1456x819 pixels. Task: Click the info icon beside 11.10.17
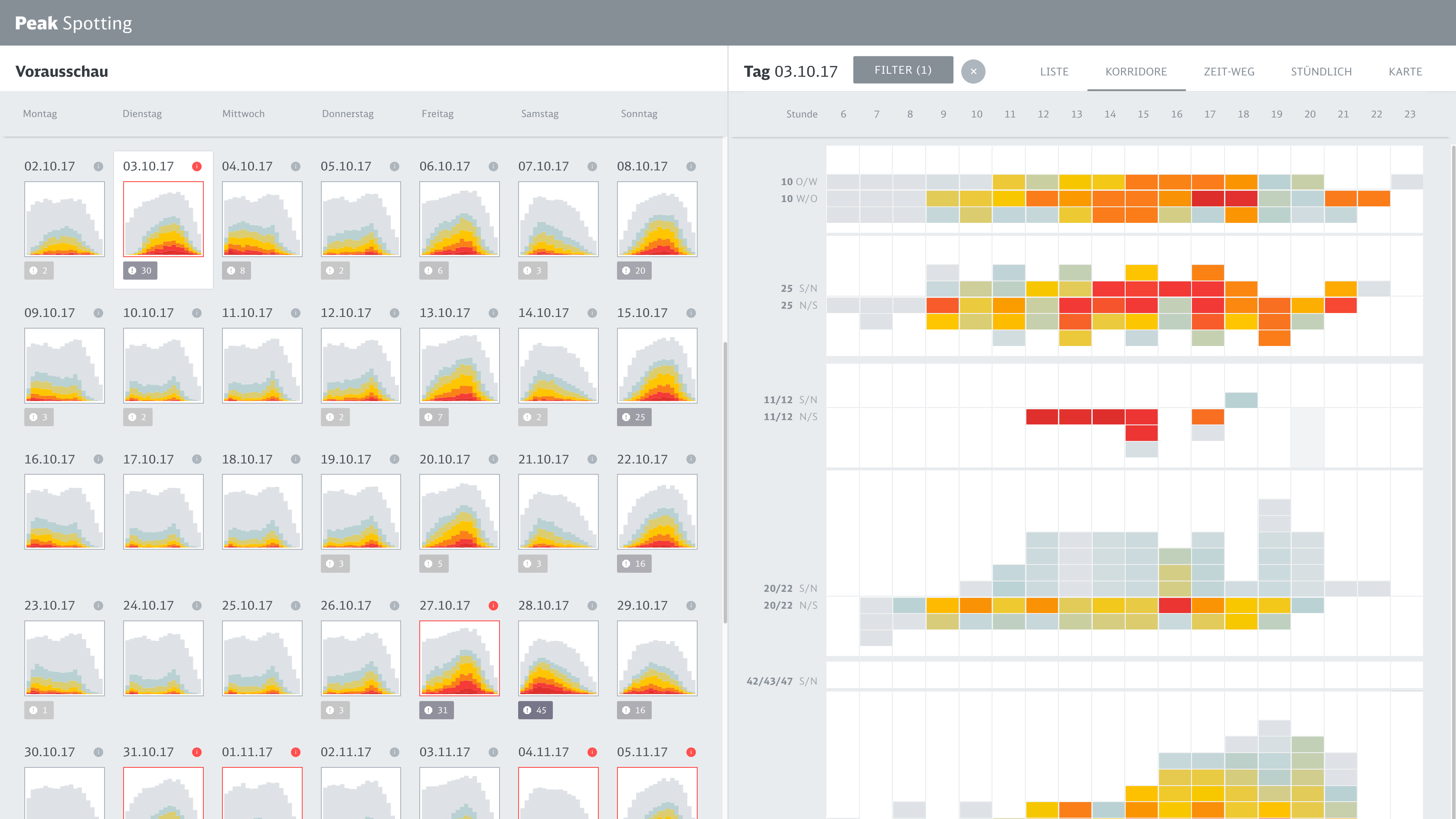point(296,313)
